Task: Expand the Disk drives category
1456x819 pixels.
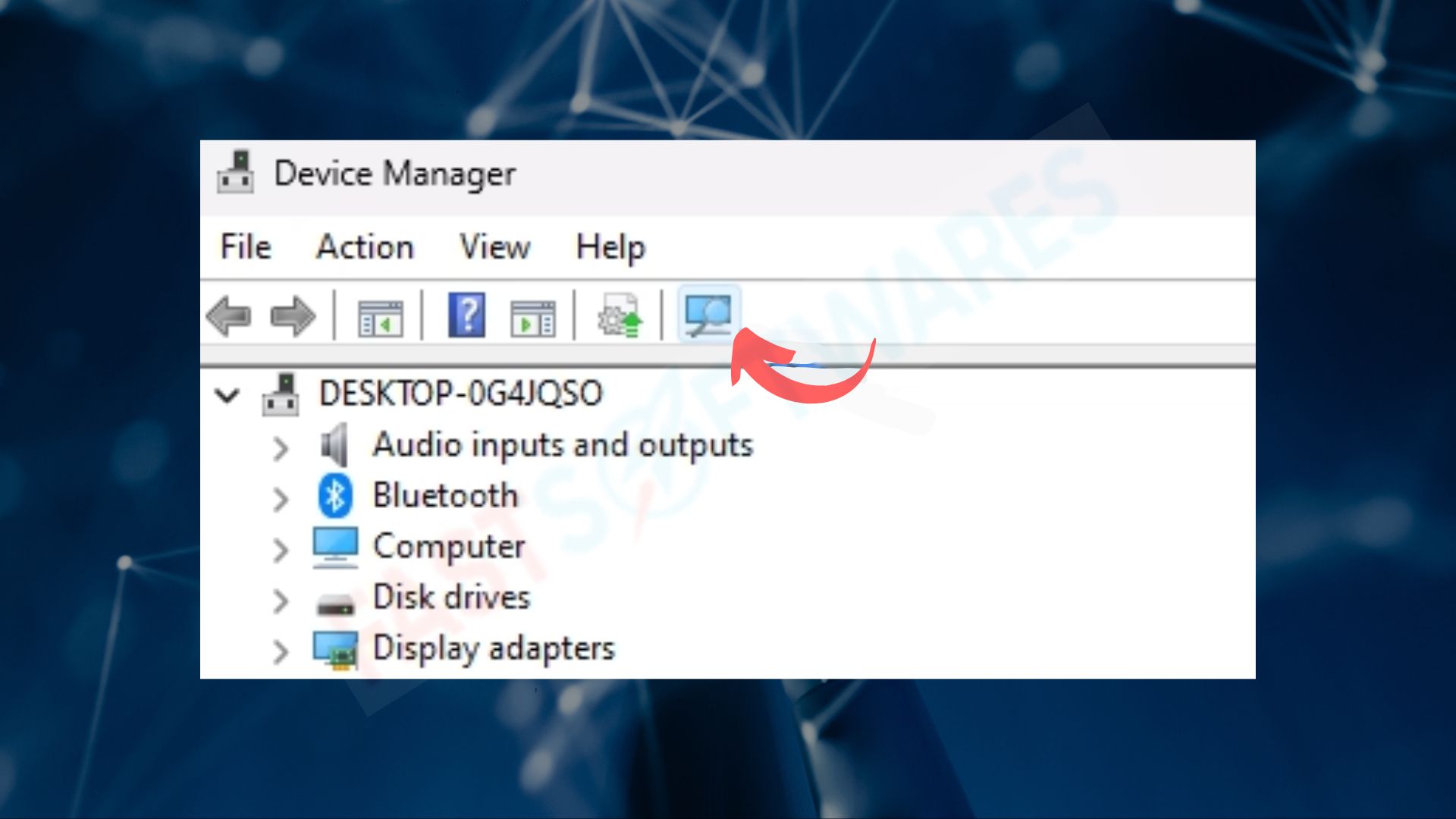Action: pyautogui.click(x=280, y=600)
